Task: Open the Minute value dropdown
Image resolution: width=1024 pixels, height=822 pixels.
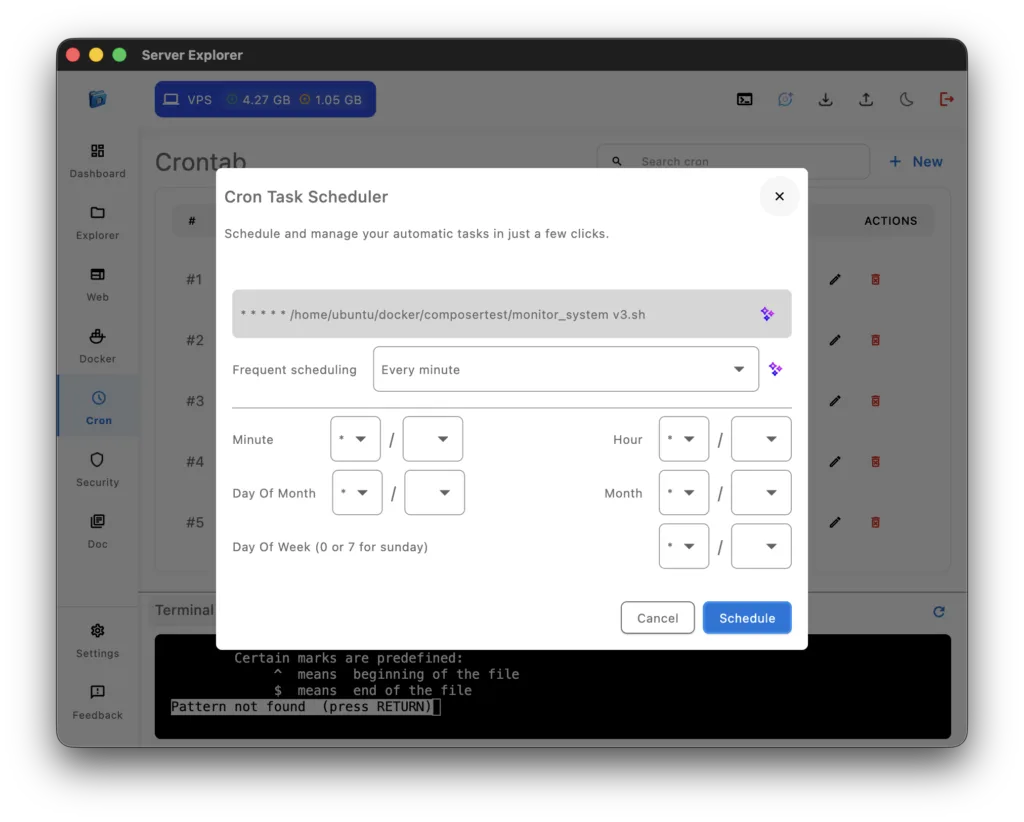Action: point(355,439)
